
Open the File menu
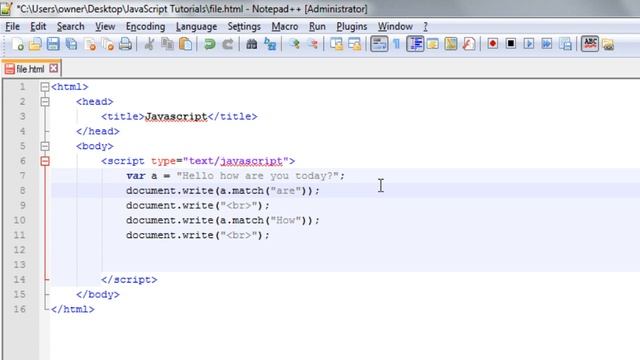click(12, 27)
